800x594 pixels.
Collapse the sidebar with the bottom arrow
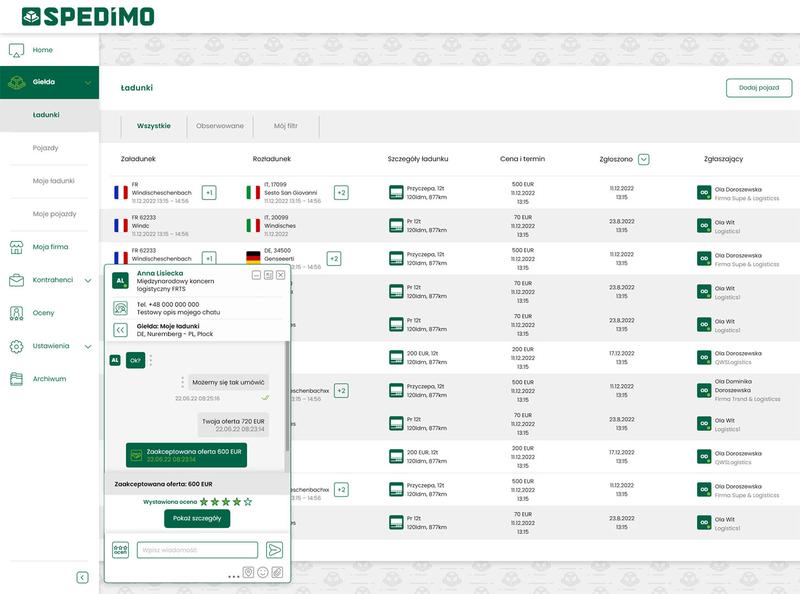point(82,577)
